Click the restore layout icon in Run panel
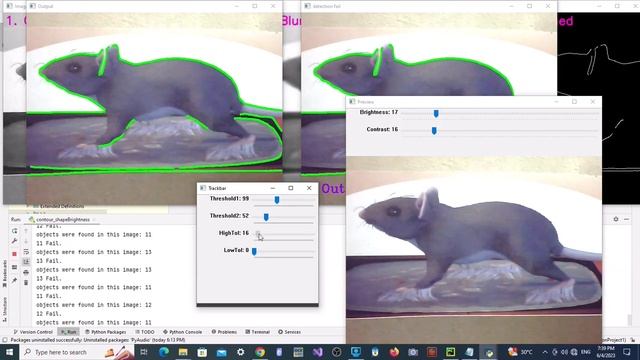 point(15,267)
